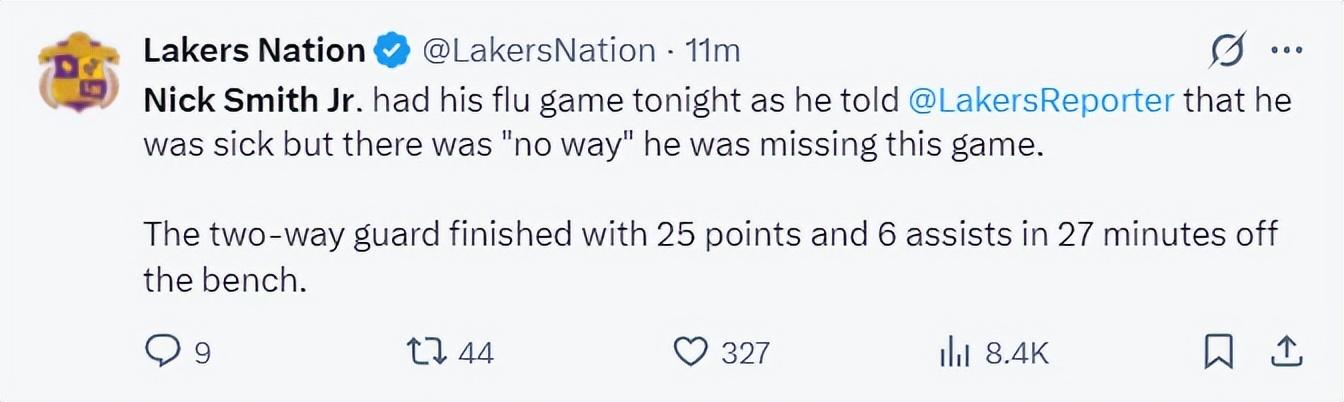The image size is (1344, 402).
Task: Click the Grok circle-slash icon
Action: (x=1228, y=48)
